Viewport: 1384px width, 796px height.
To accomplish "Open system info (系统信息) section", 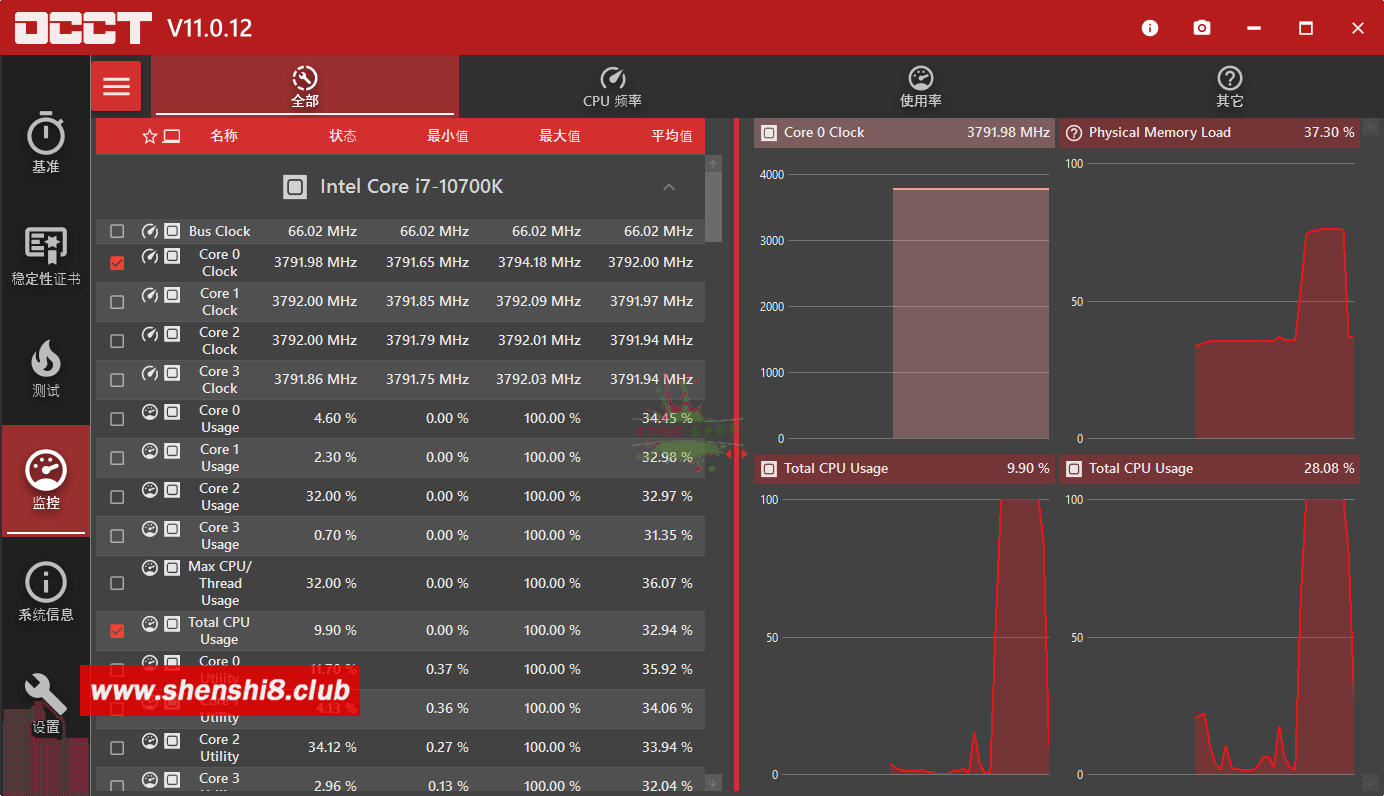I will point(46,592).
